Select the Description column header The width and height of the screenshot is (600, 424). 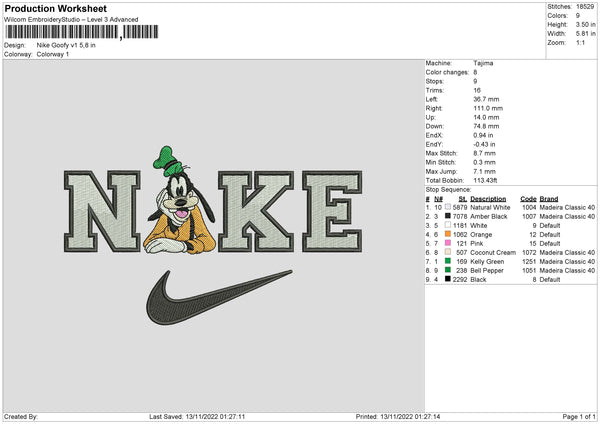click(x=488, y=199)
